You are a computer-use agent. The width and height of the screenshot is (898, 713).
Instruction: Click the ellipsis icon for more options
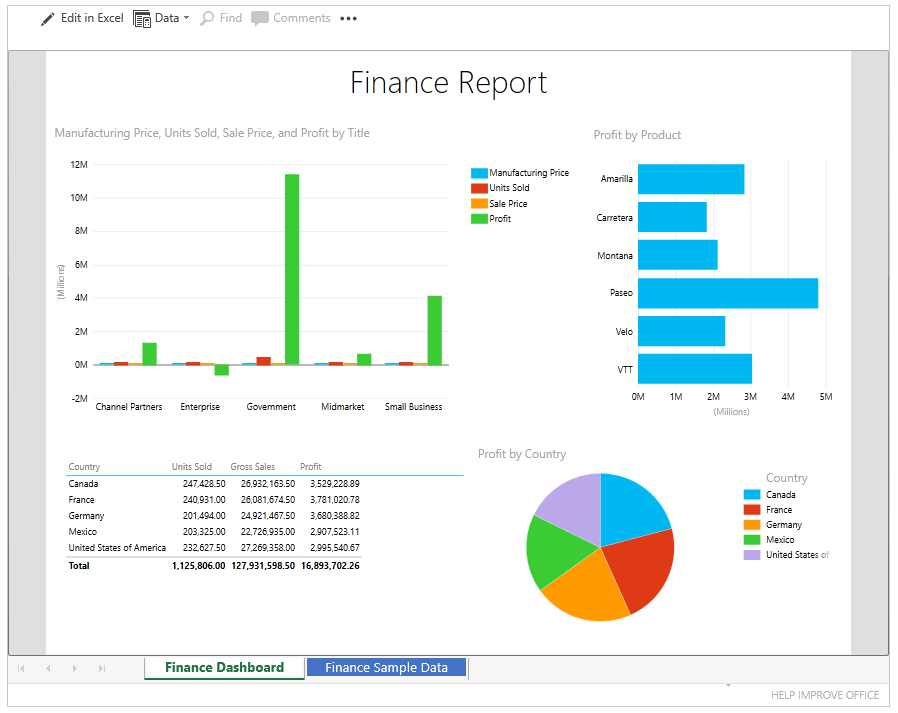pyautogui.click(x=347, y=18)
